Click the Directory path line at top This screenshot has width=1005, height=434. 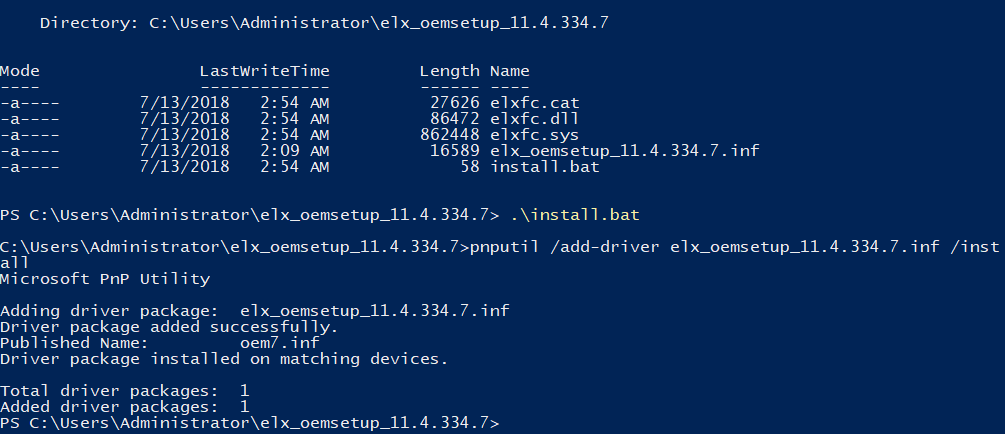323,22
